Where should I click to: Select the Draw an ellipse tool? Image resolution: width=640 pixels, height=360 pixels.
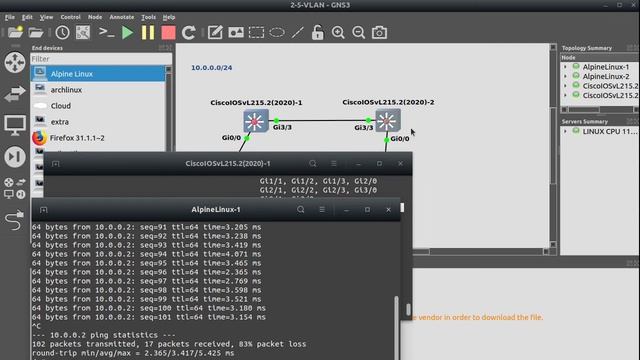[277, 32]
